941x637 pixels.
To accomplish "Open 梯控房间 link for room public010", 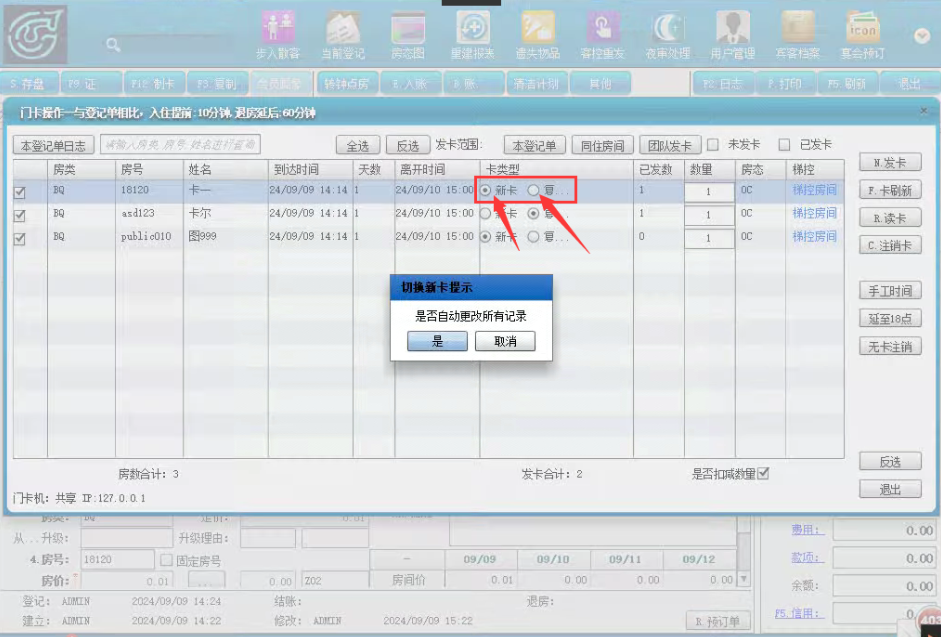I will point(814,237).
